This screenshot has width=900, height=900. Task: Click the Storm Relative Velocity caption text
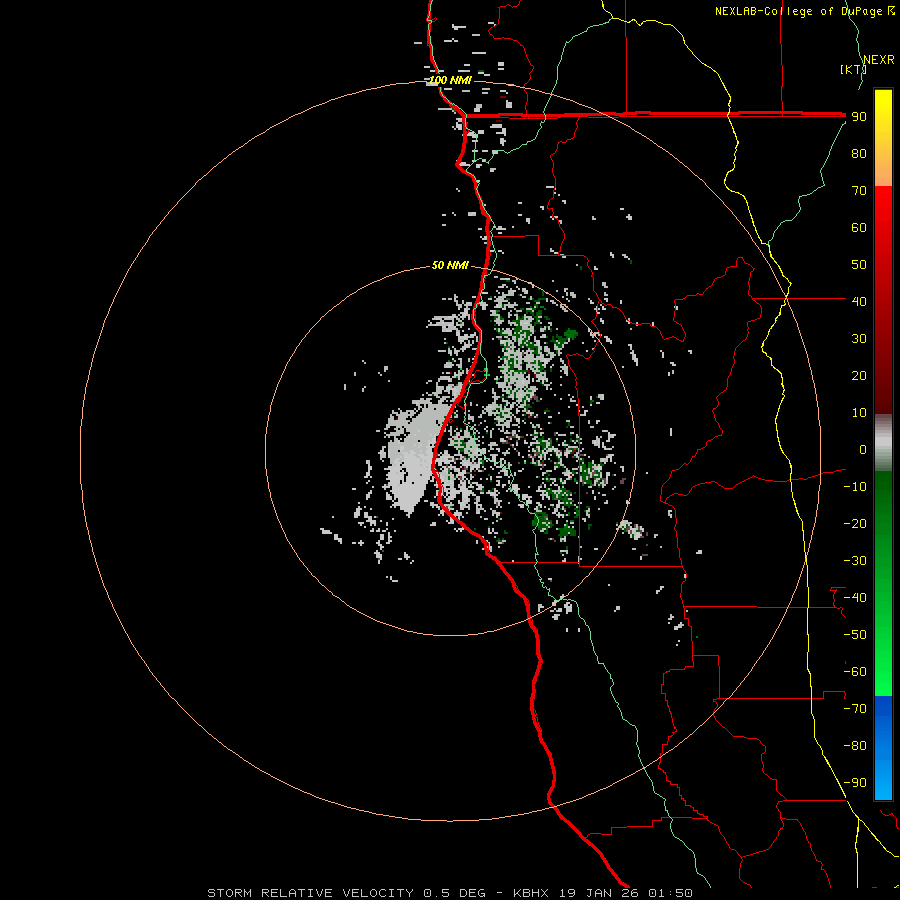click(x=450, y=893)
